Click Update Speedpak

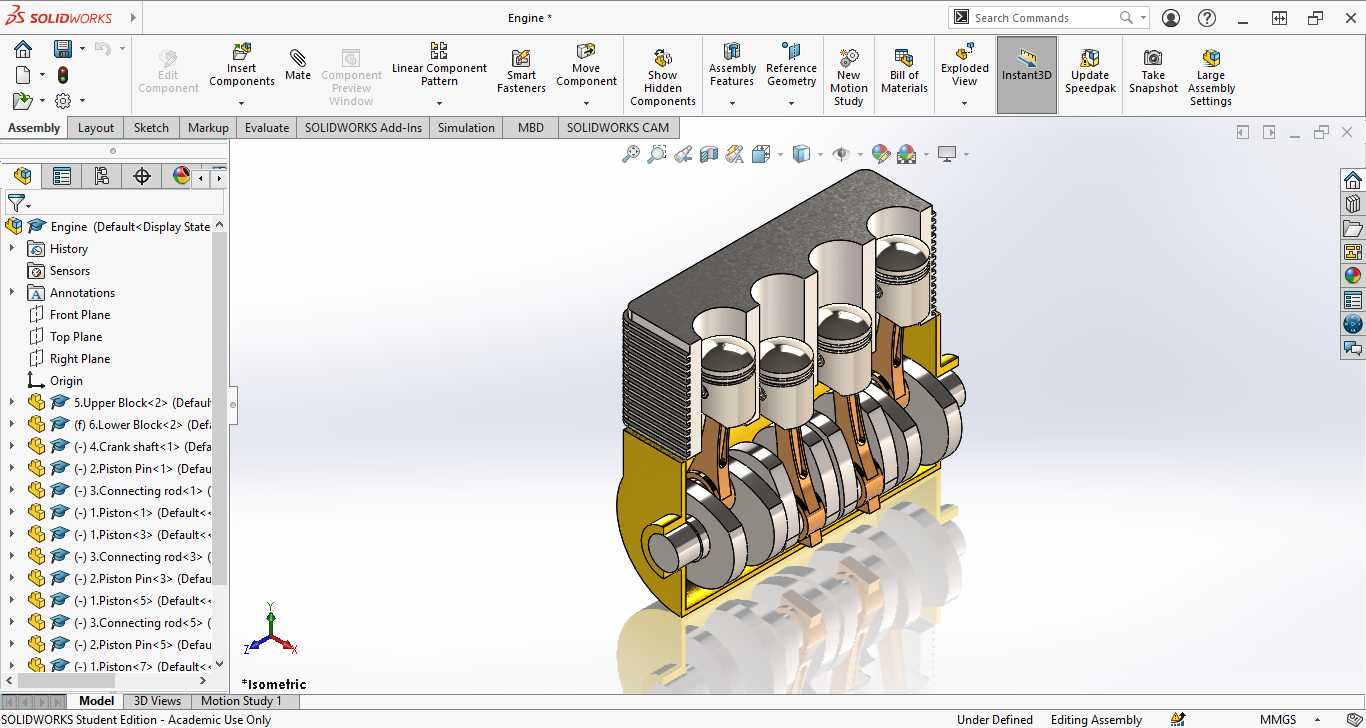tap(1090, 71)
